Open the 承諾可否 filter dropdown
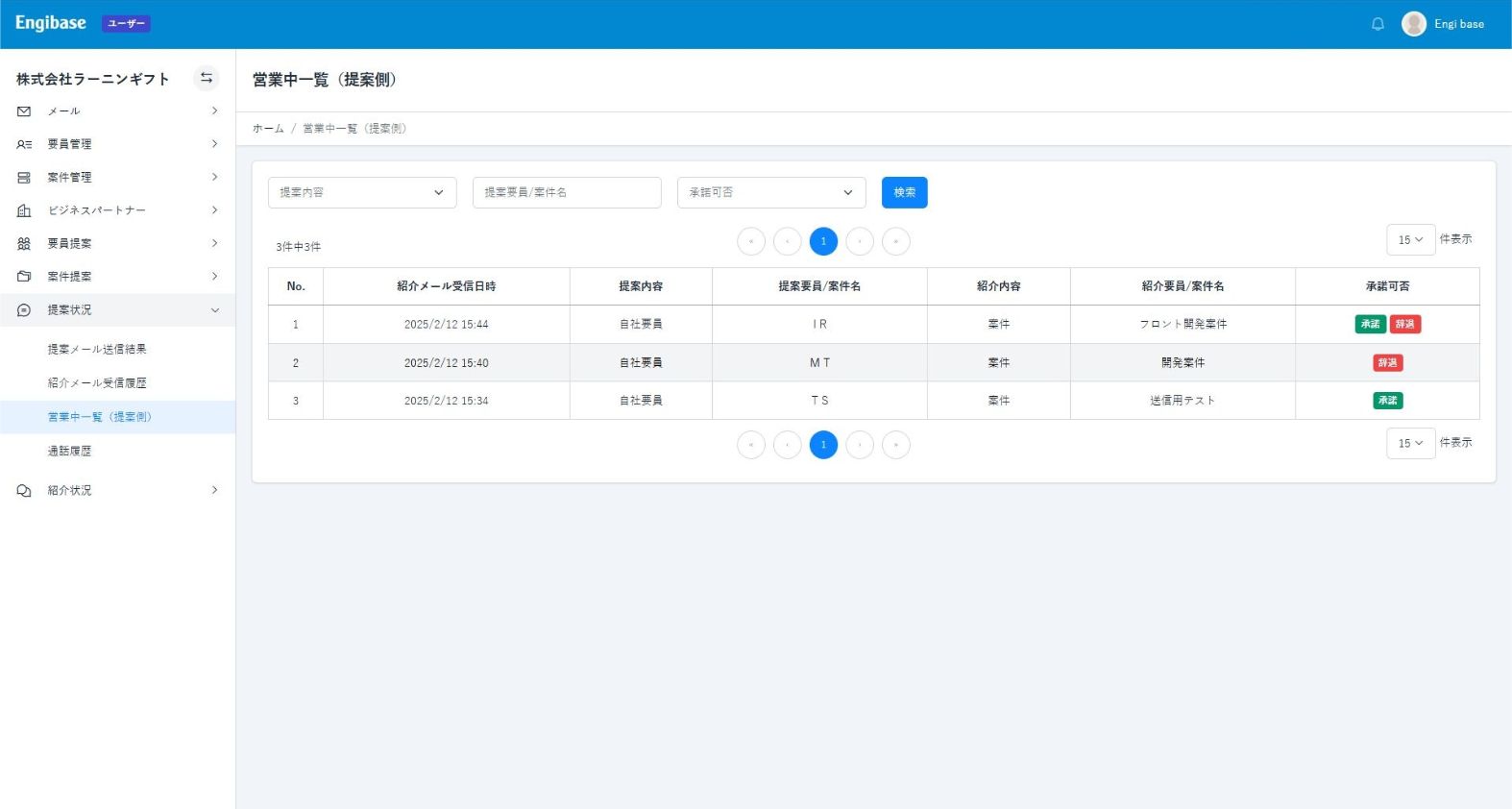The width and height of the screenshot is (1512, 809). (x=770, y=192)
